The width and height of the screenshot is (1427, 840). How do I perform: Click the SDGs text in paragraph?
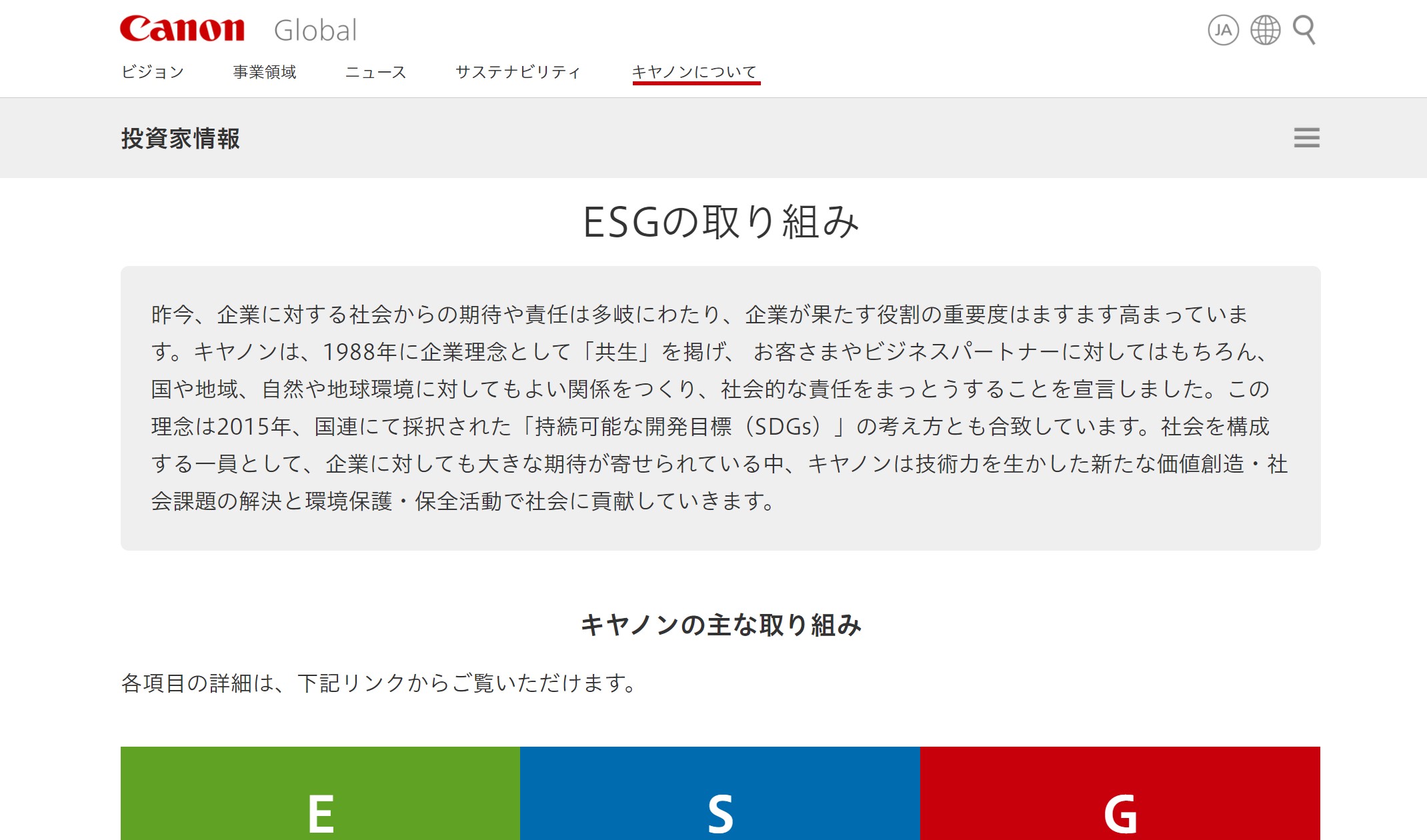click(x=782, y=427)
